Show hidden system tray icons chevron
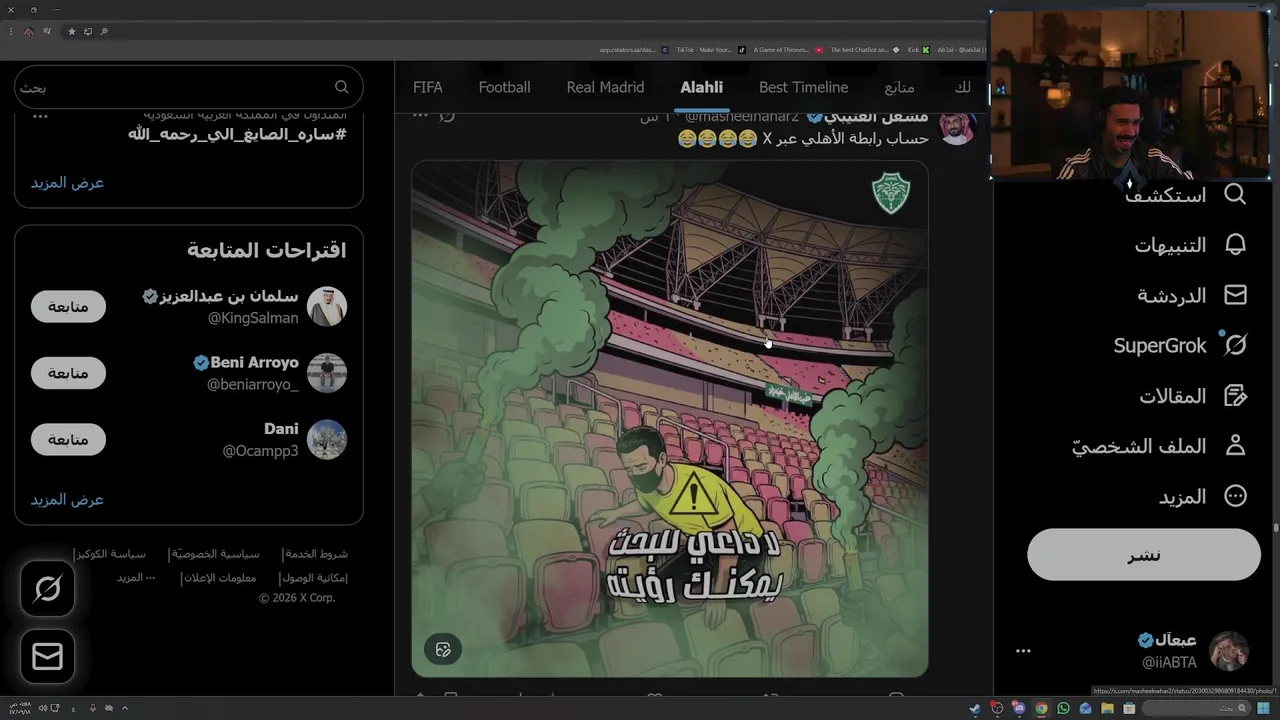Screen dimensions: 1280x720 pos(125,708)
